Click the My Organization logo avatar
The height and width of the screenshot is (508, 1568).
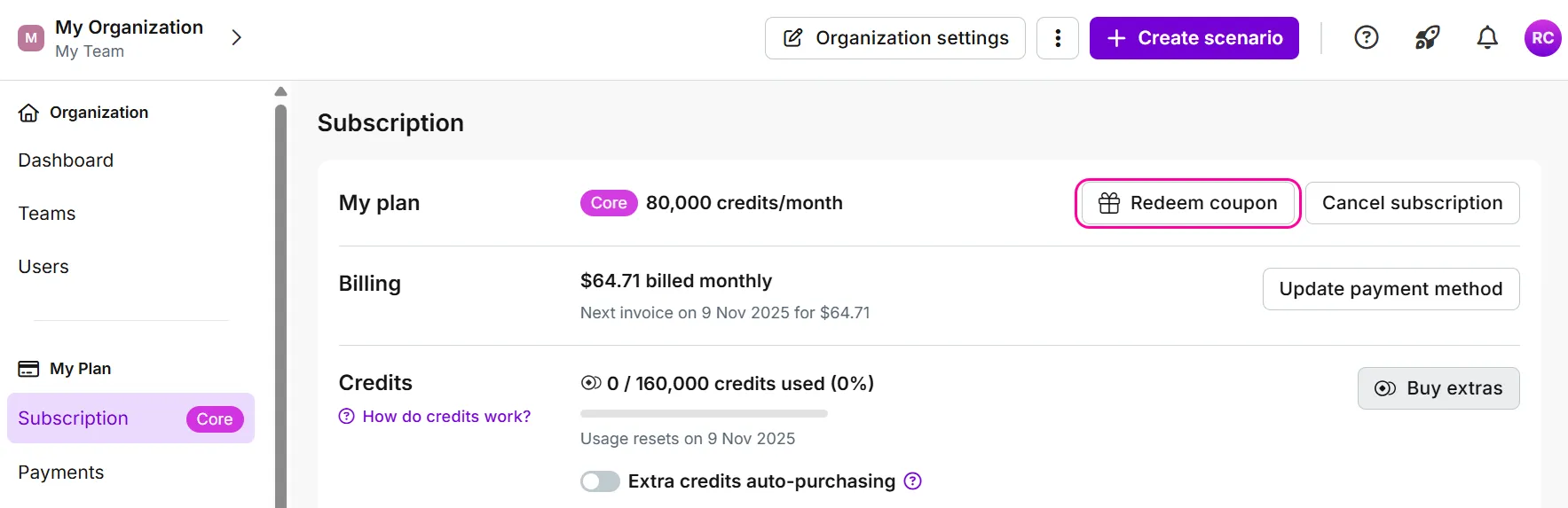[31, 38]
